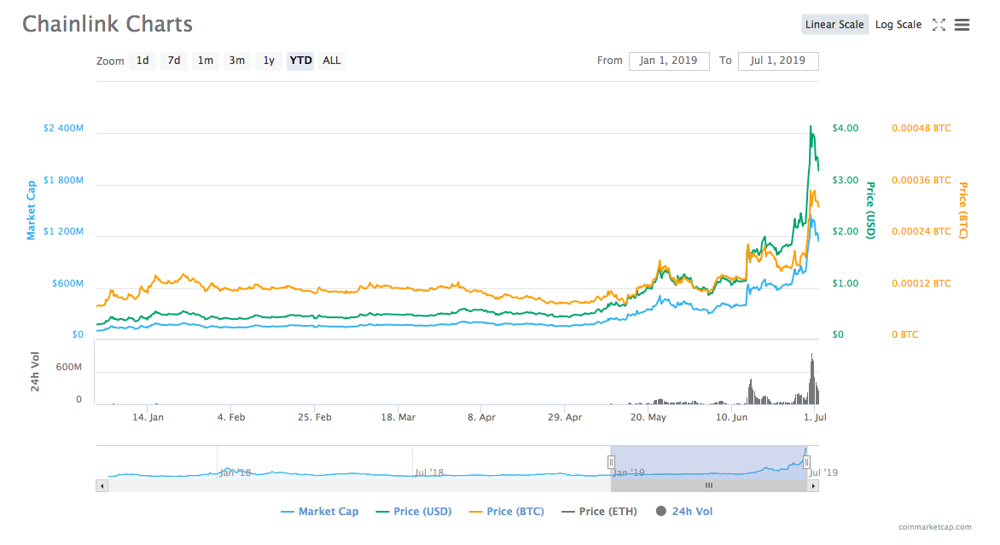
Task: Click the 8. Apr date axis label
Action: coord(482,418)
